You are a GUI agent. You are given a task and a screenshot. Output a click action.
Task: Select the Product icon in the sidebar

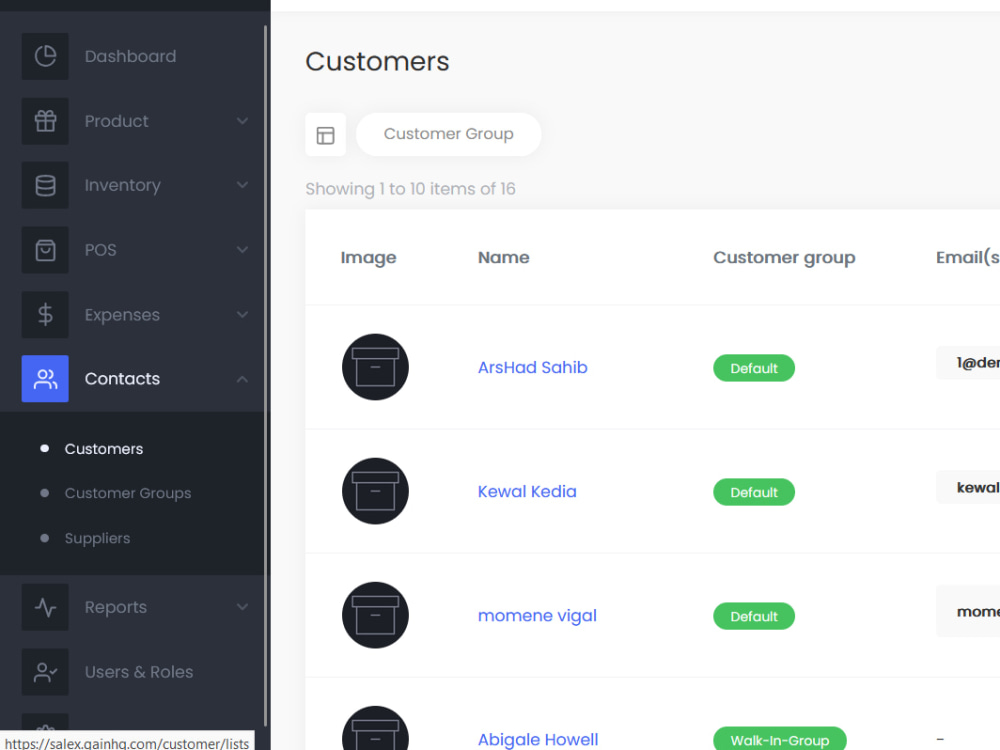45,121
